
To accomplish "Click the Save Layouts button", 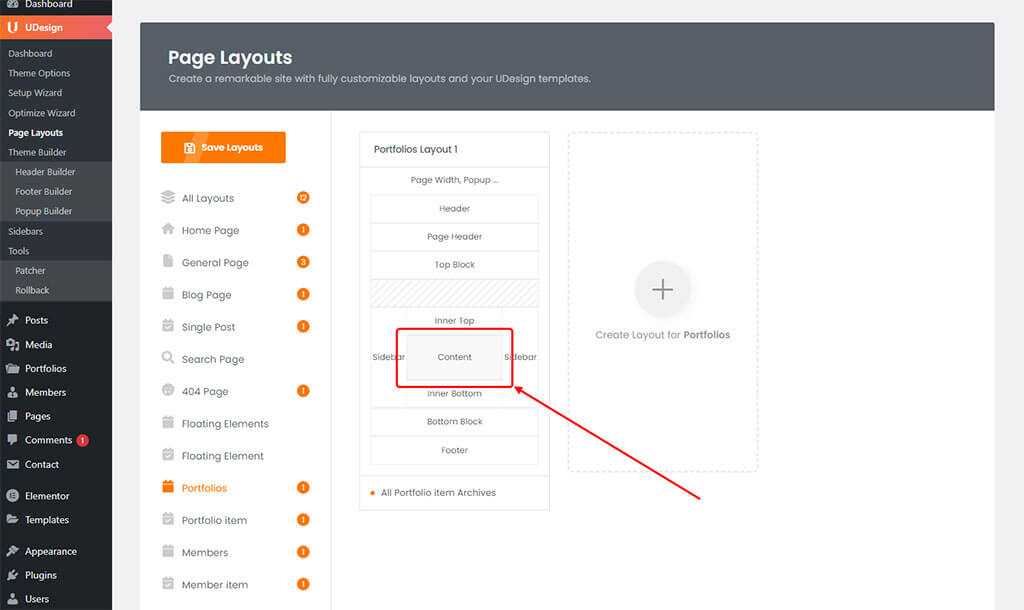I will (x=222, y=146).
